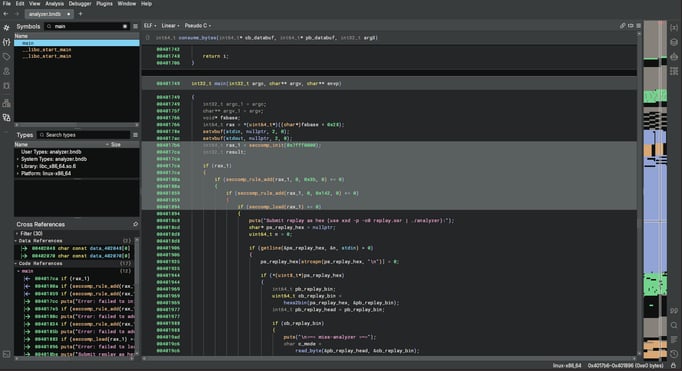
Task: Open the ELF view type dropdown
Action: 150,26
